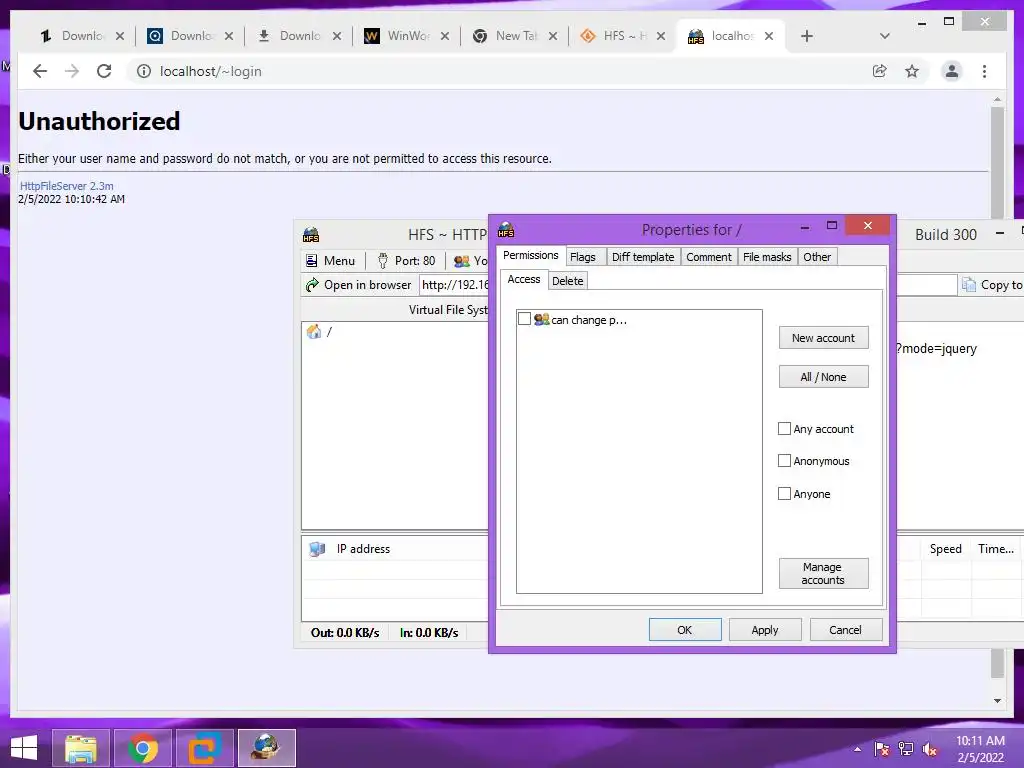Screen dimensions: 1024x768
Task: Click the Time column header in HFS
Action: (x=995, y=549)
